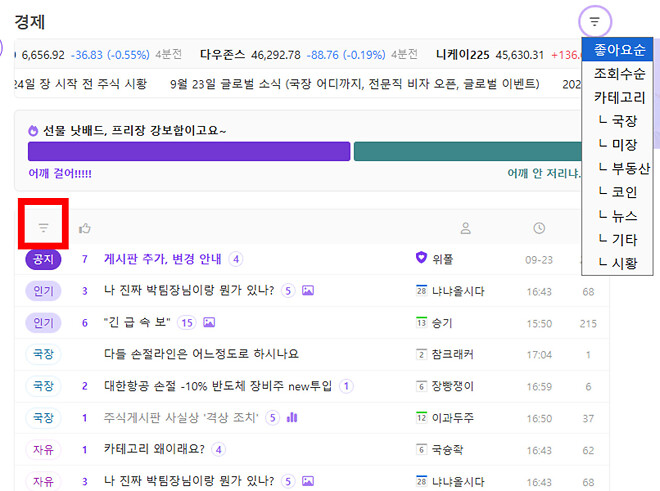Viewport: 660px width, 491px height.
Task: Vote teal poll bar 어깨 안 저리냐
Action: (468, 151)
